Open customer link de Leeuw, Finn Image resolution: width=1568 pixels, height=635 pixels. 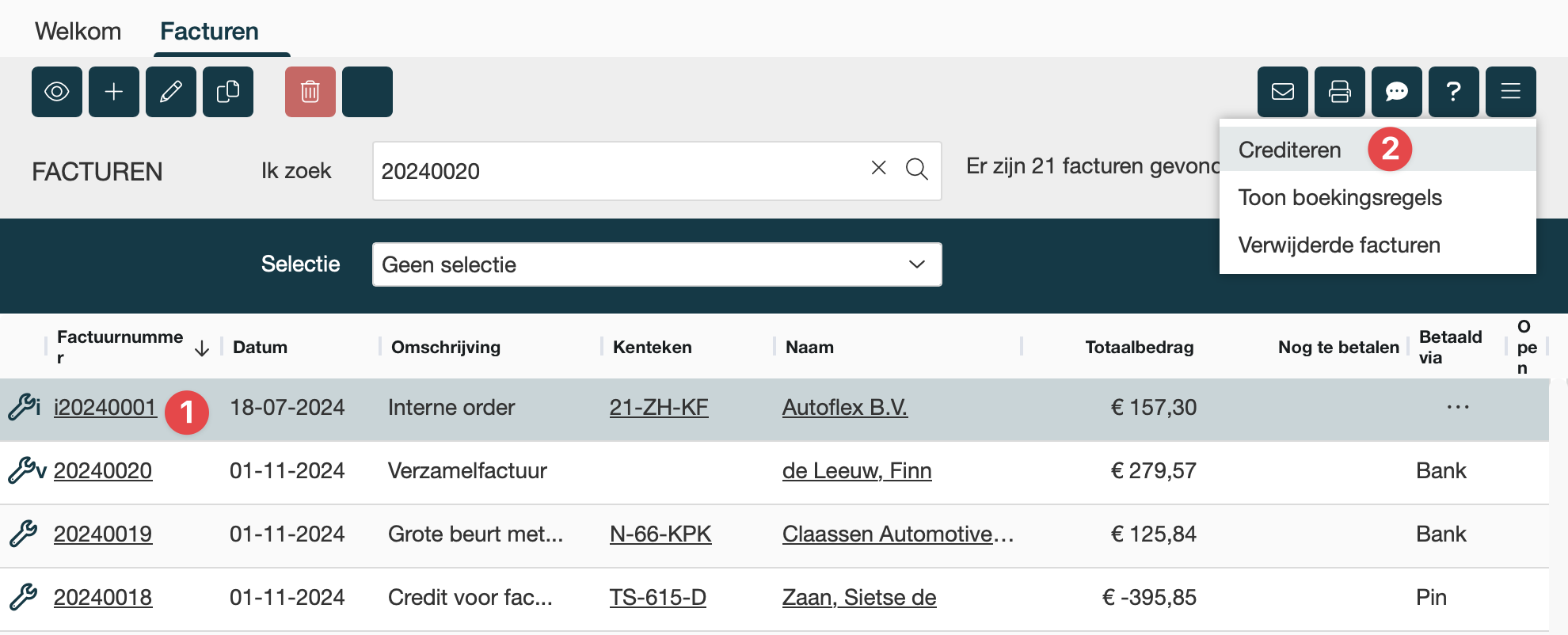857,470
